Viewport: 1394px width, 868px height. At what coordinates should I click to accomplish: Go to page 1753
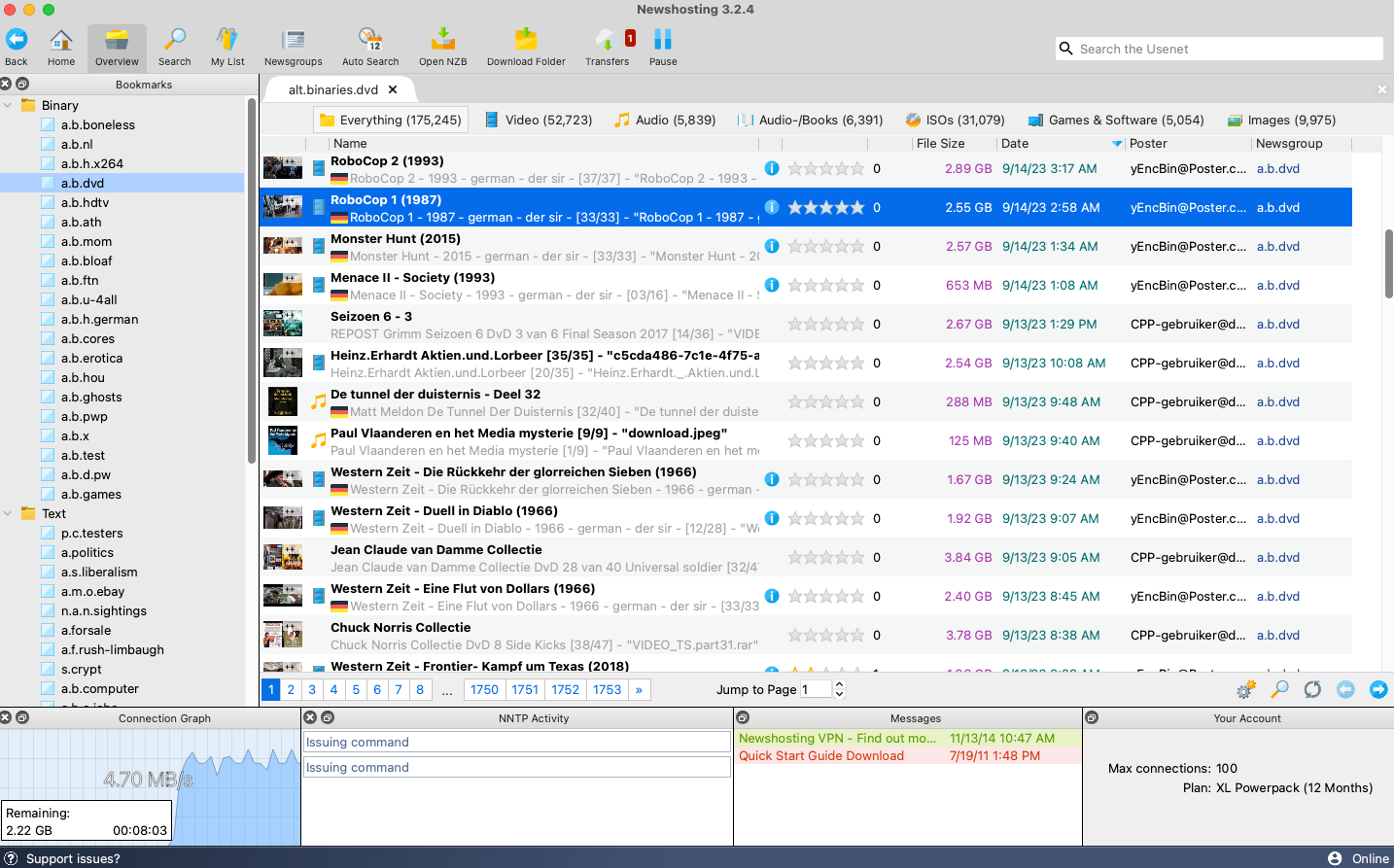[608, 689]
